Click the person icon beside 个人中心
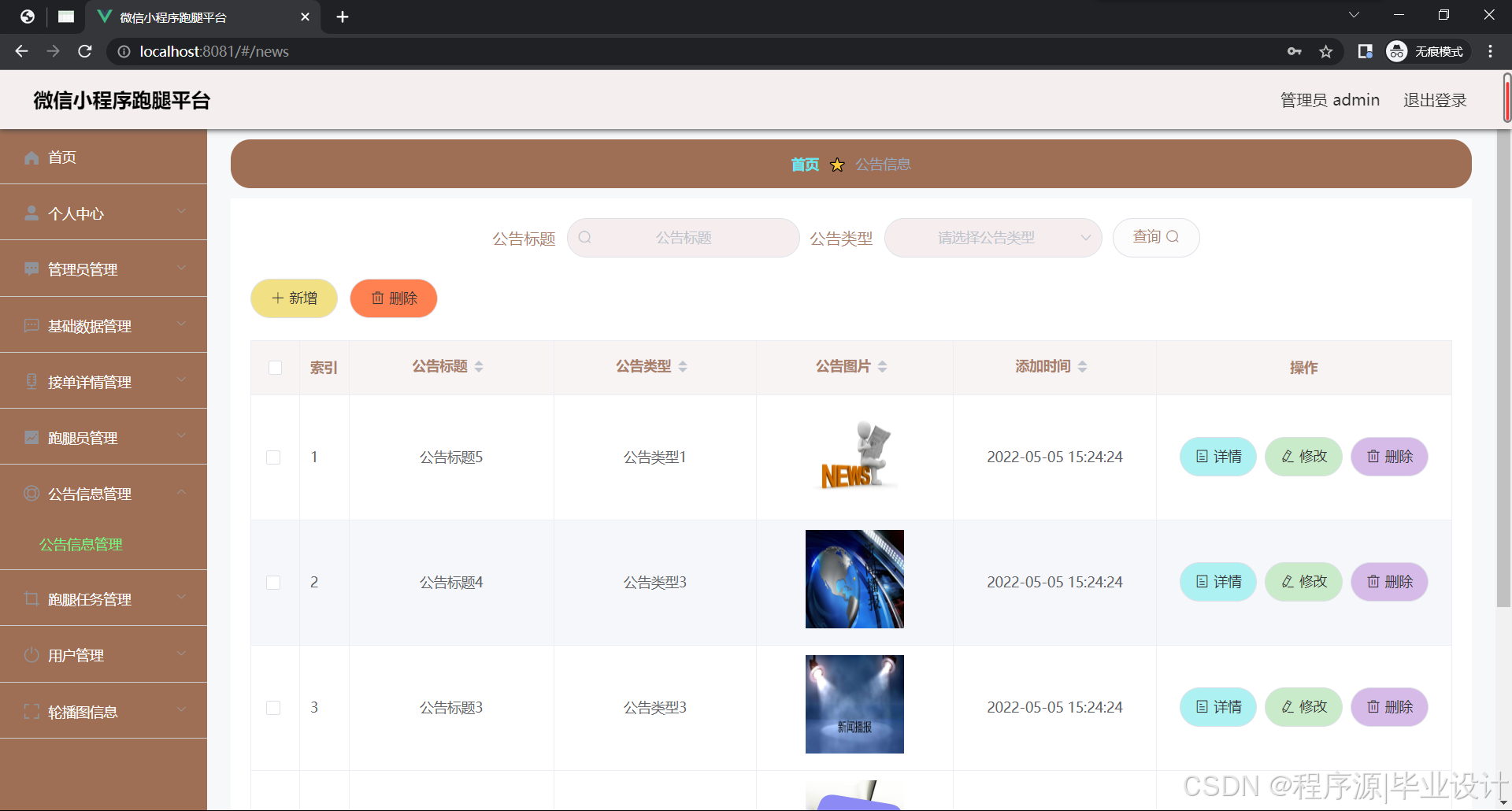 tap(31, 213)
